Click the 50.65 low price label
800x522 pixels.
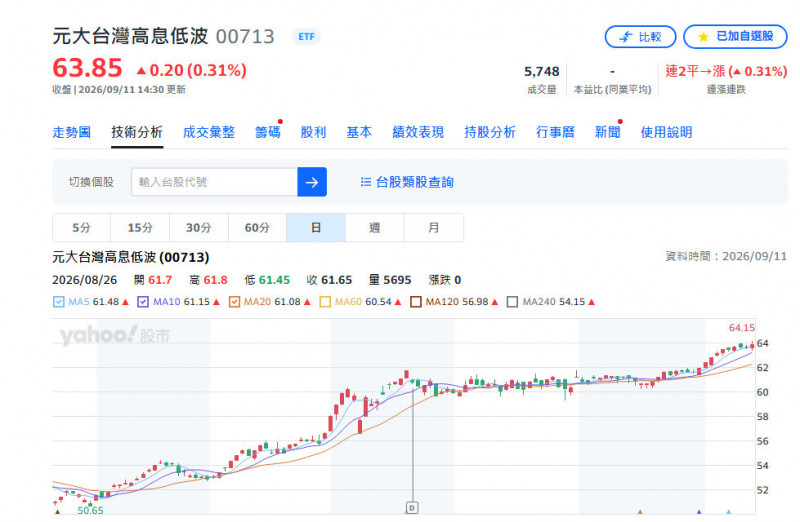90,510
